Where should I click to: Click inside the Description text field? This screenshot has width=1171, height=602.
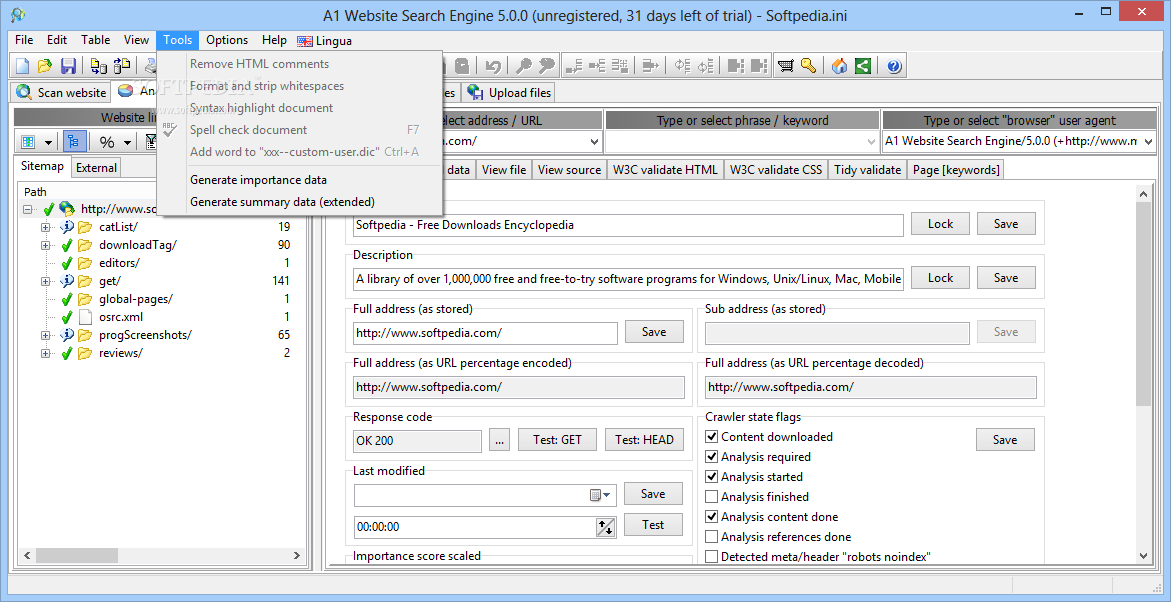pyautogui.click(x=628, y=279)
